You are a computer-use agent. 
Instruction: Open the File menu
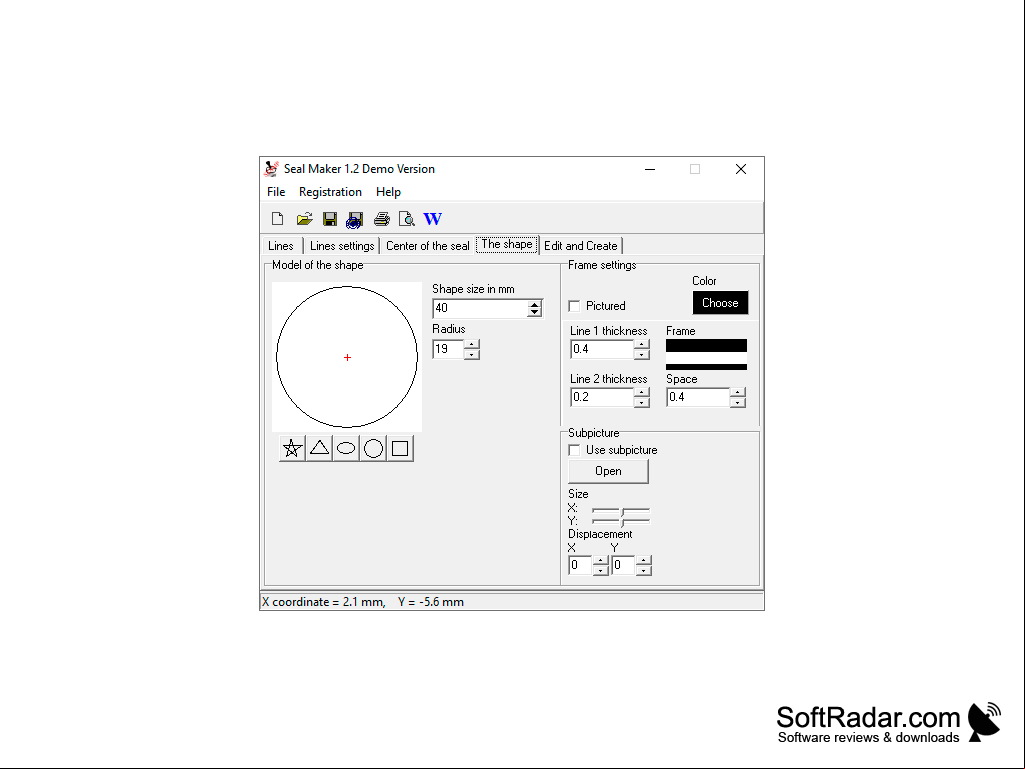pyautogui.click(x=276, y=192)
